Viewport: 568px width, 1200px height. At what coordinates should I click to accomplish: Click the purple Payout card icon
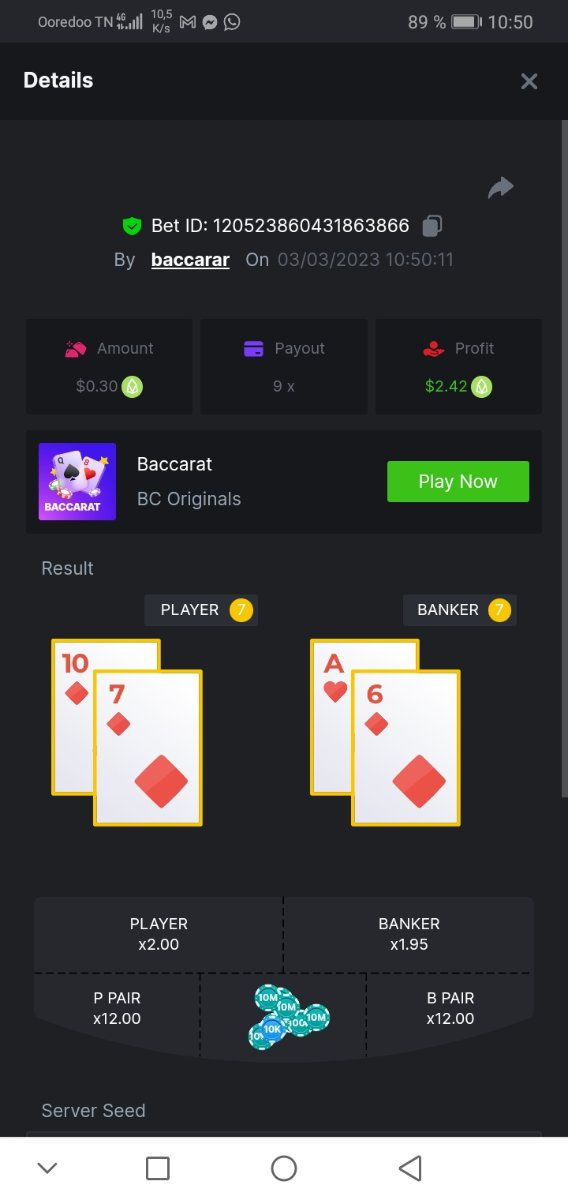coord(254,349)
